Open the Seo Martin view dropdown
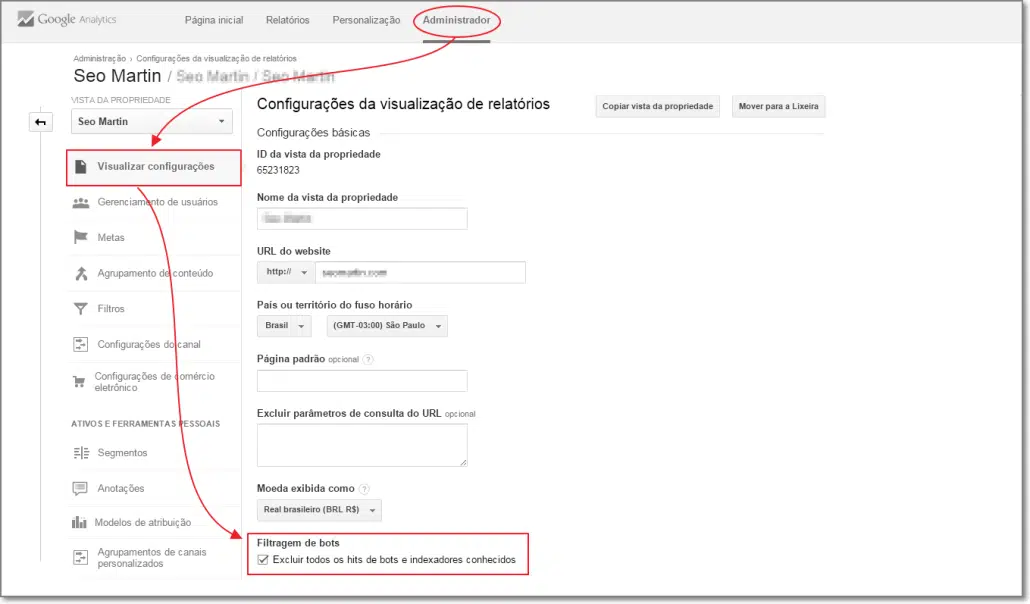The height and width of the screenshot is (604, 1030). [x=152, y=122]
